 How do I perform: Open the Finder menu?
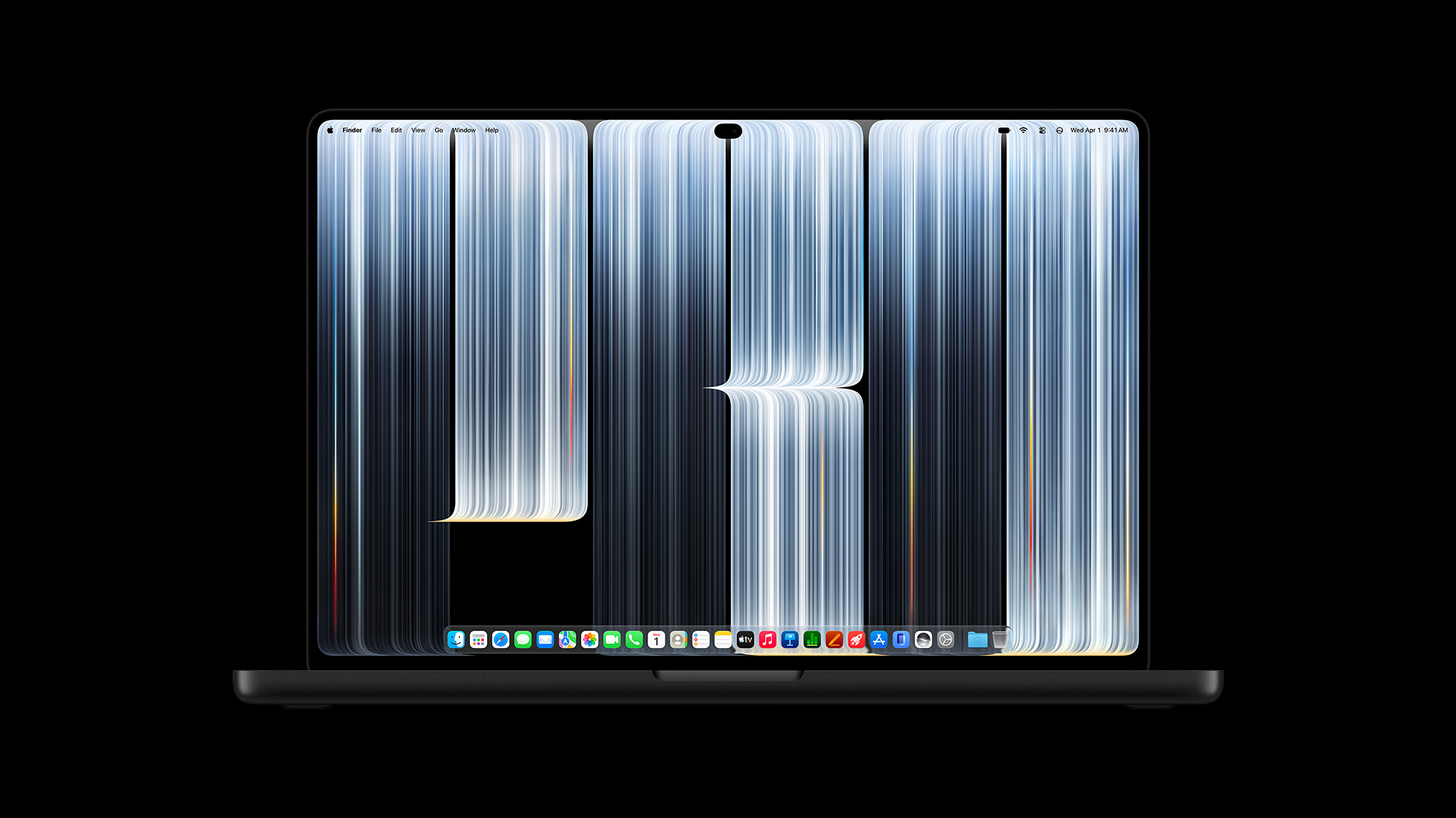coord(352,130)
